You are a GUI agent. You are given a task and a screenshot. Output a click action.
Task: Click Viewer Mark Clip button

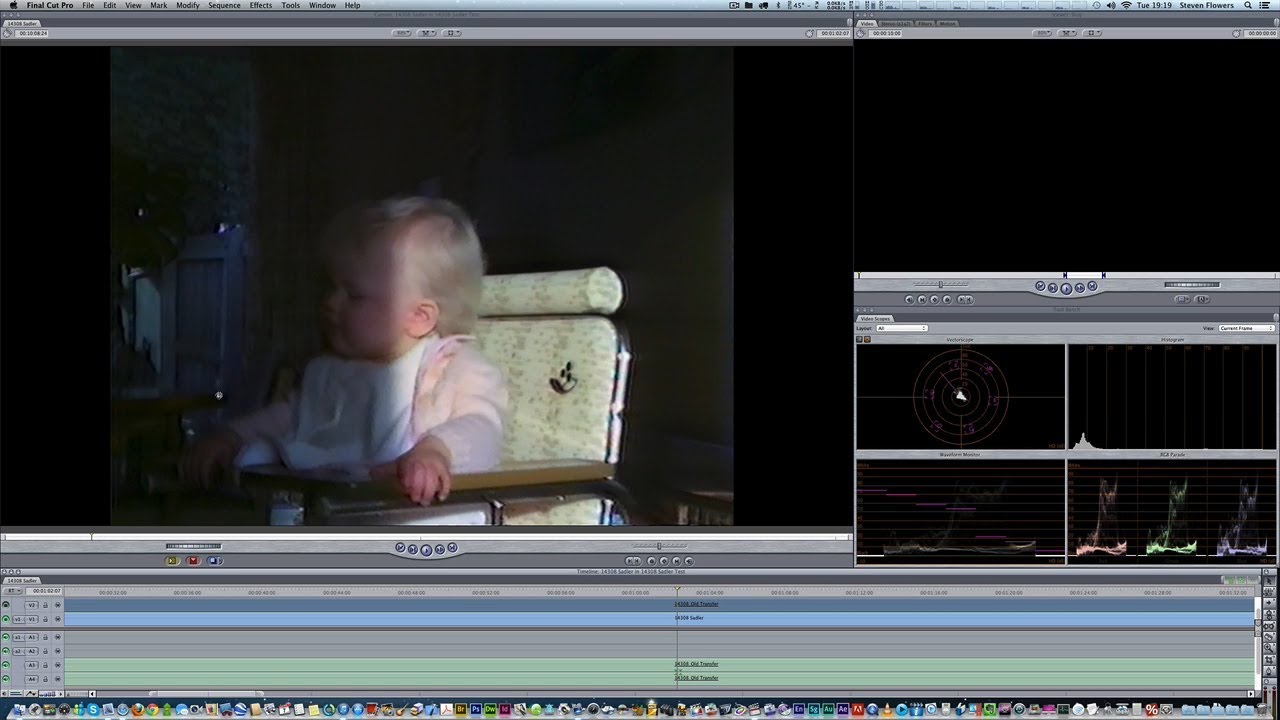point(922,299)
